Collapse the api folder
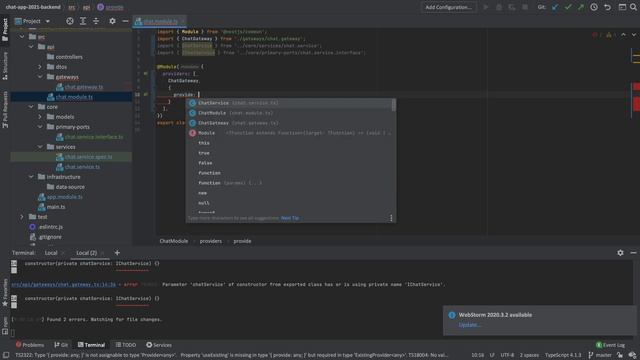The height and width of the screenshot is (360, 640). coord(31,47)
